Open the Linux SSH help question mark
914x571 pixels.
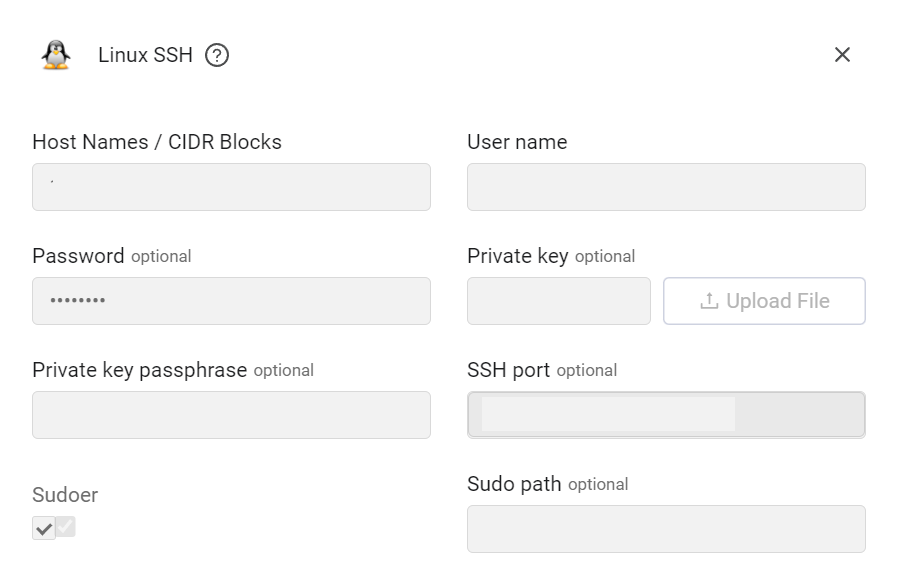(x=217, y=55)
